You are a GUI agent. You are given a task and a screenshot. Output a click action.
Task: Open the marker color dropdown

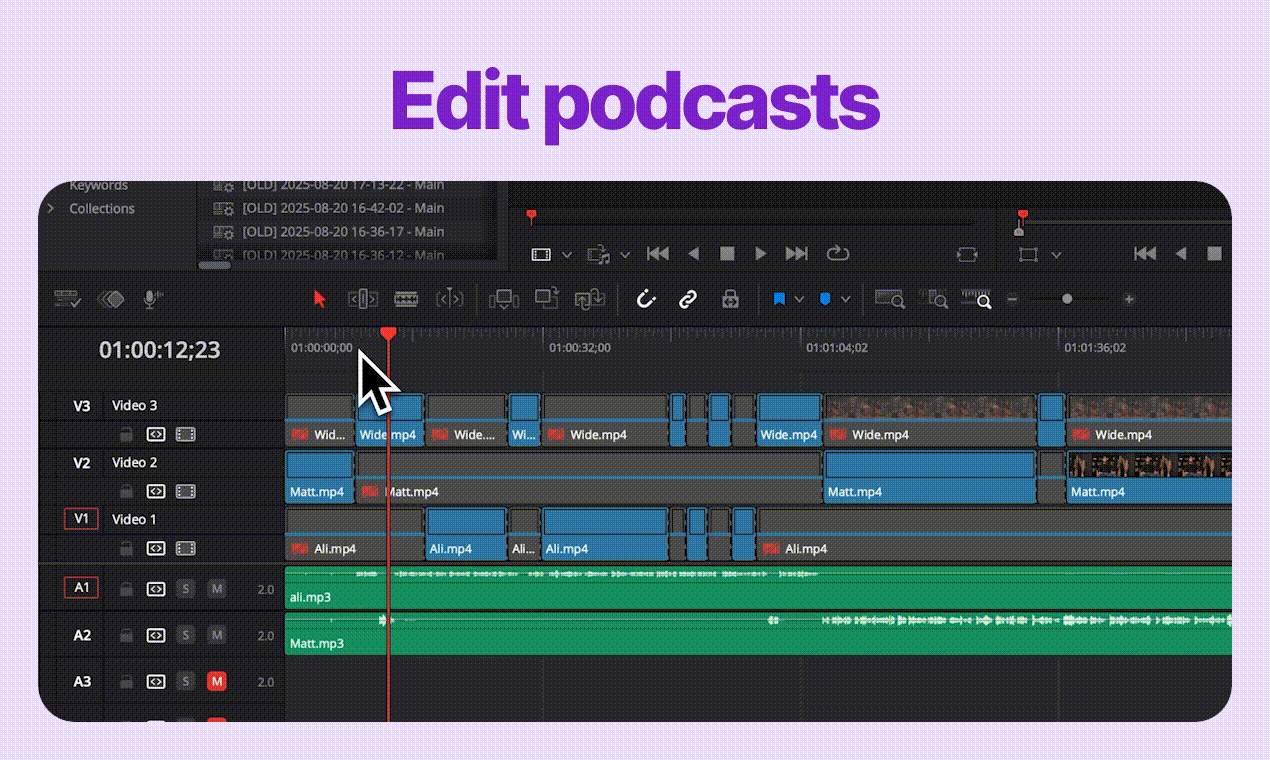(x=844, y=299)
